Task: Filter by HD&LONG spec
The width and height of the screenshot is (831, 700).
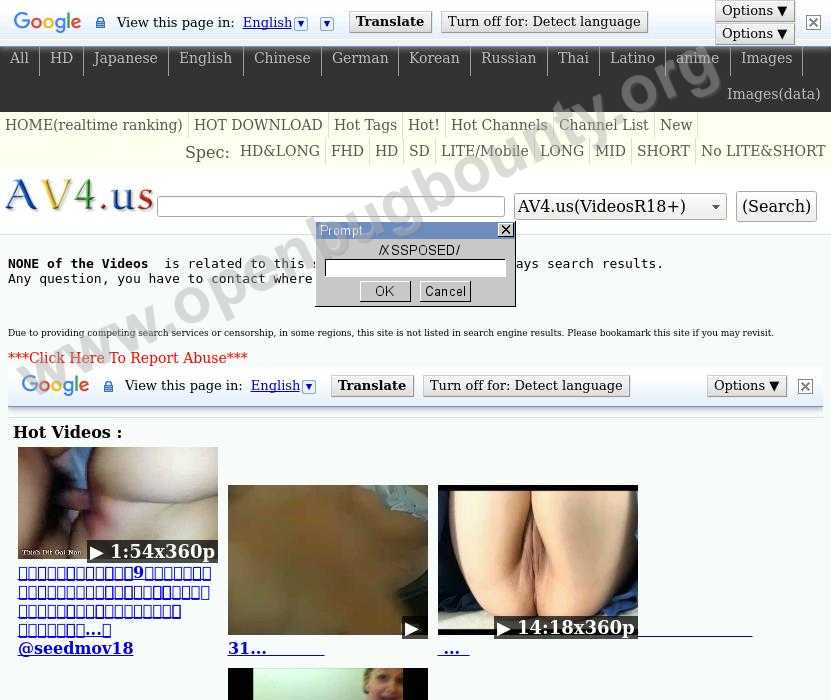Action: [280, 151]
